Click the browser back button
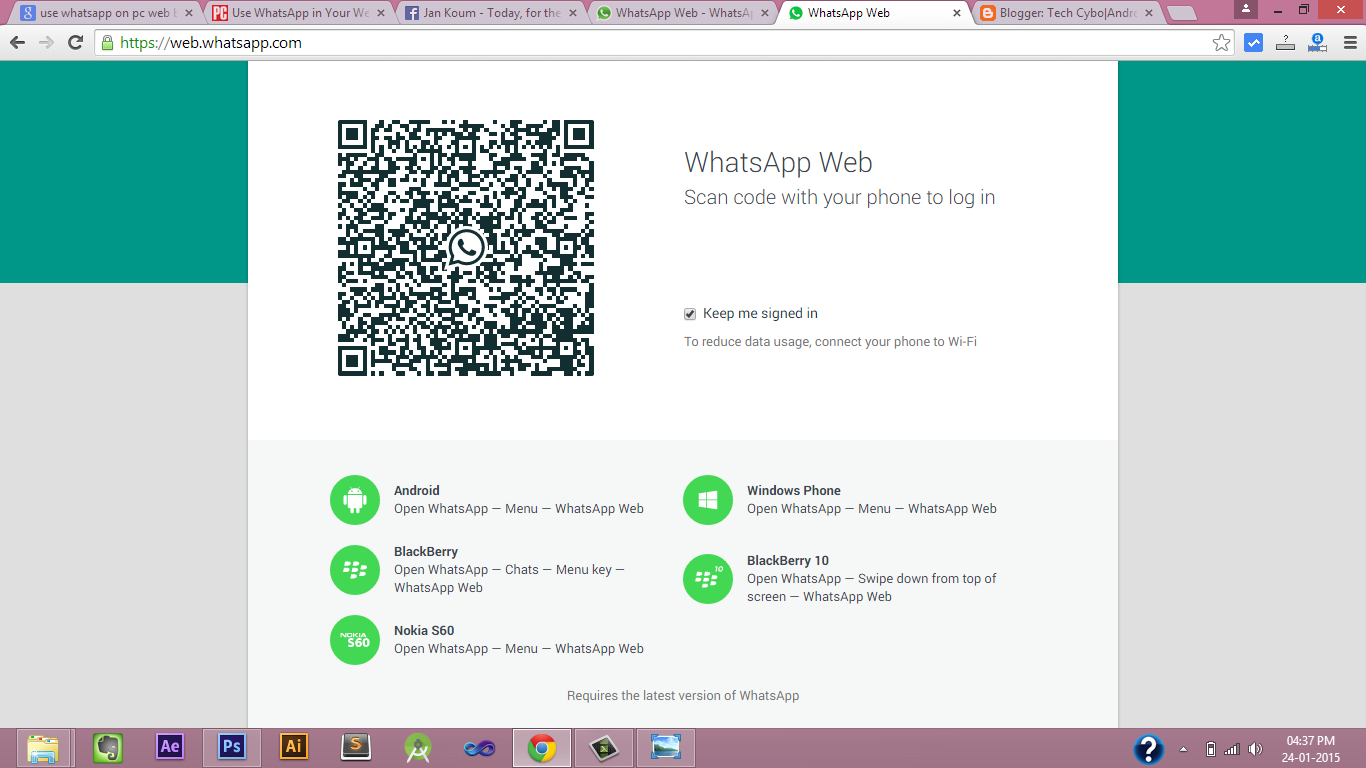The width and height of the screenshot is (1366, 768). [x=16, y=43]
